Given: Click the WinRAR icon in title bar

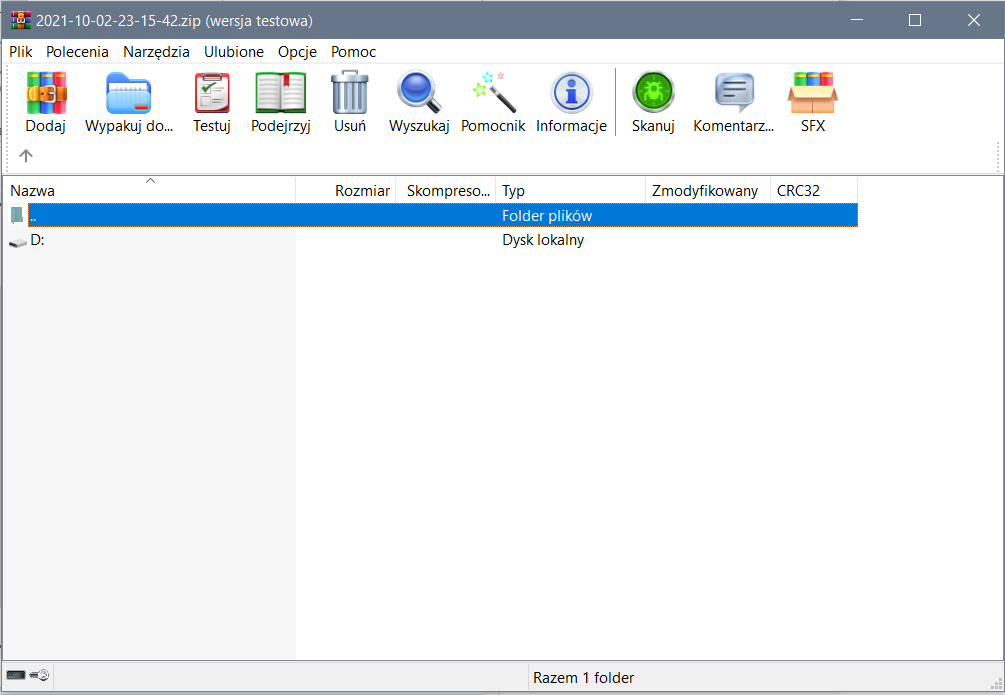Looking at the screenshot, I should point(21,20).
